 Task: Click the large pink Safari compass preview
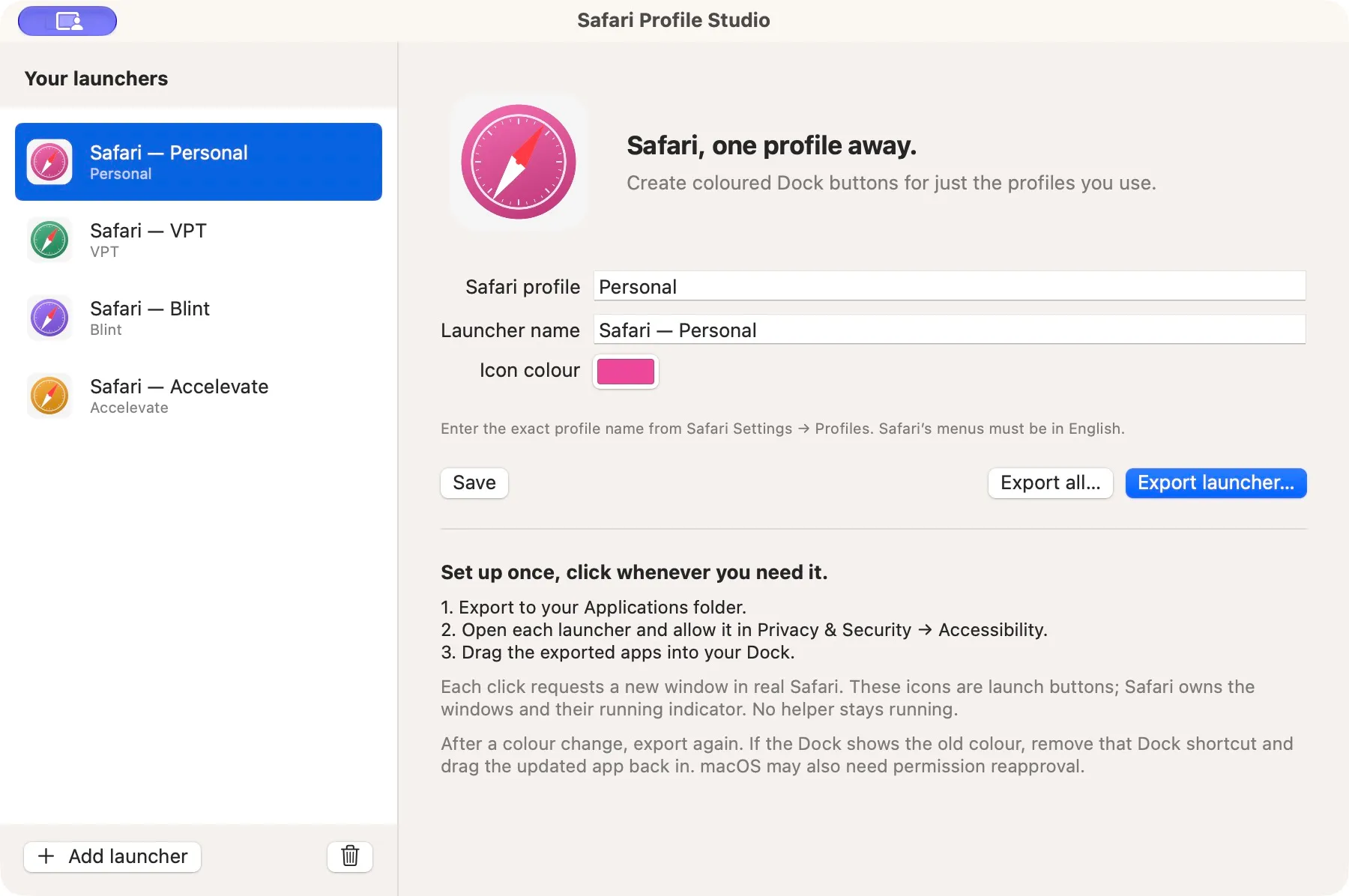click(x=519, y=162)
